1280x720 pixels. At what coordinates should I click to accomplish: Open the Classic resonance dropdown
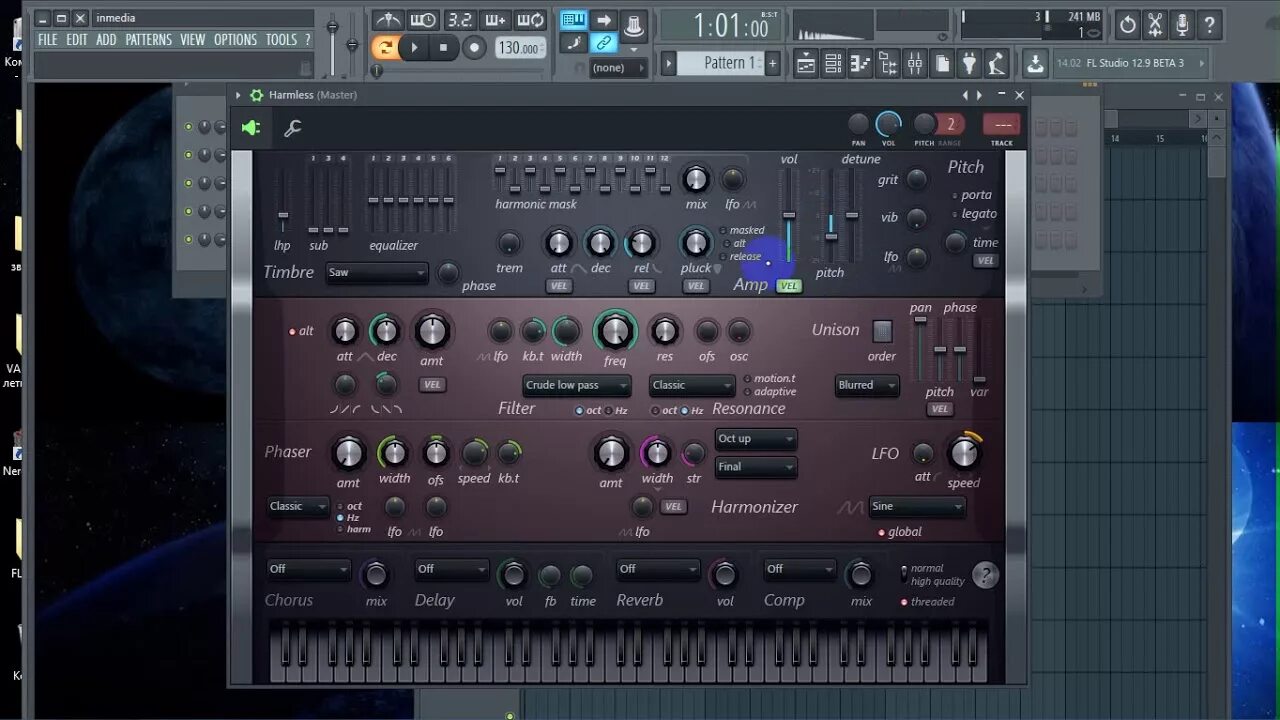tap(692, 385)
